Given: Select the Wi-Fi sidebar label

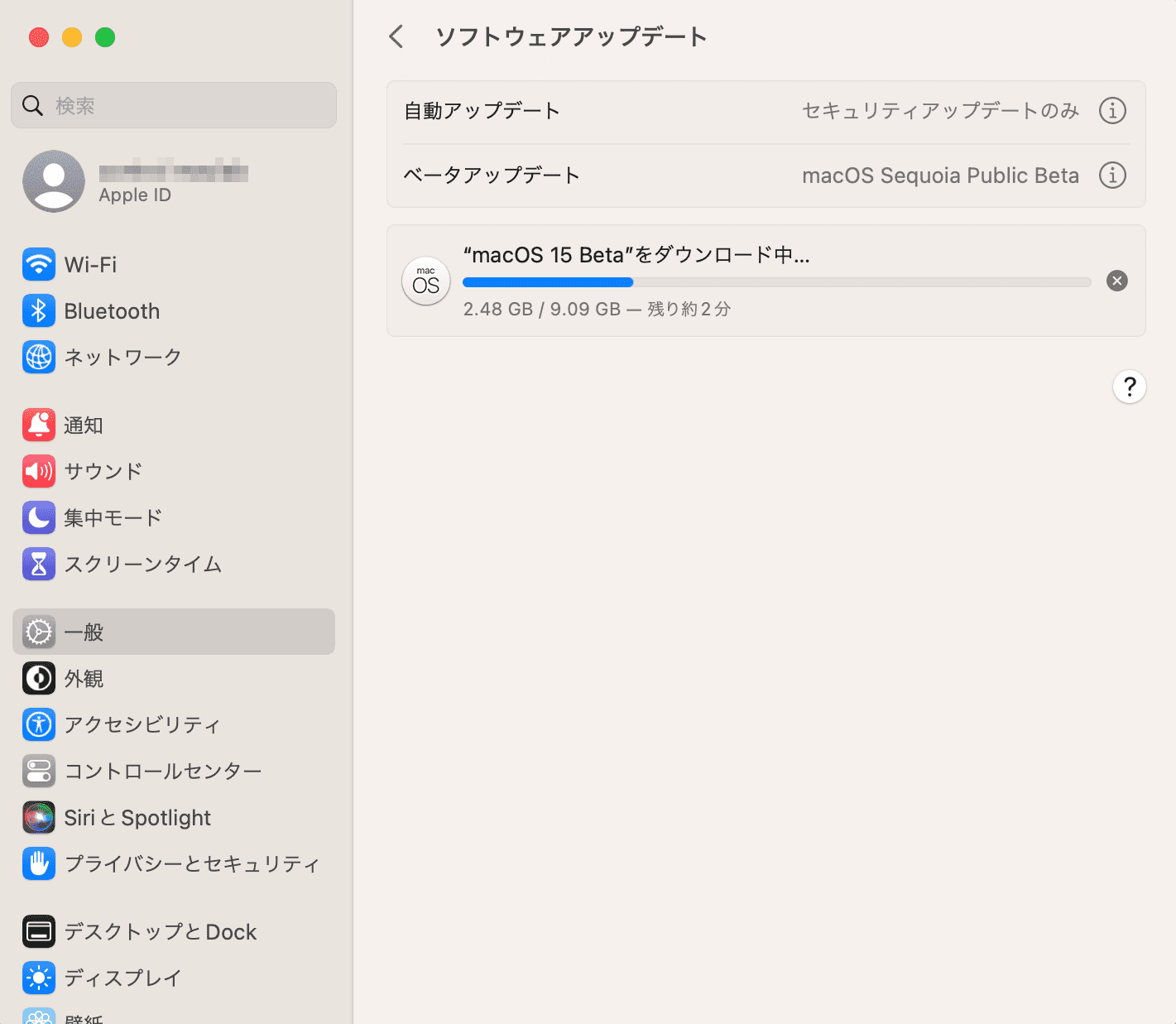Looking at the screenshot, I should (90, 265).
